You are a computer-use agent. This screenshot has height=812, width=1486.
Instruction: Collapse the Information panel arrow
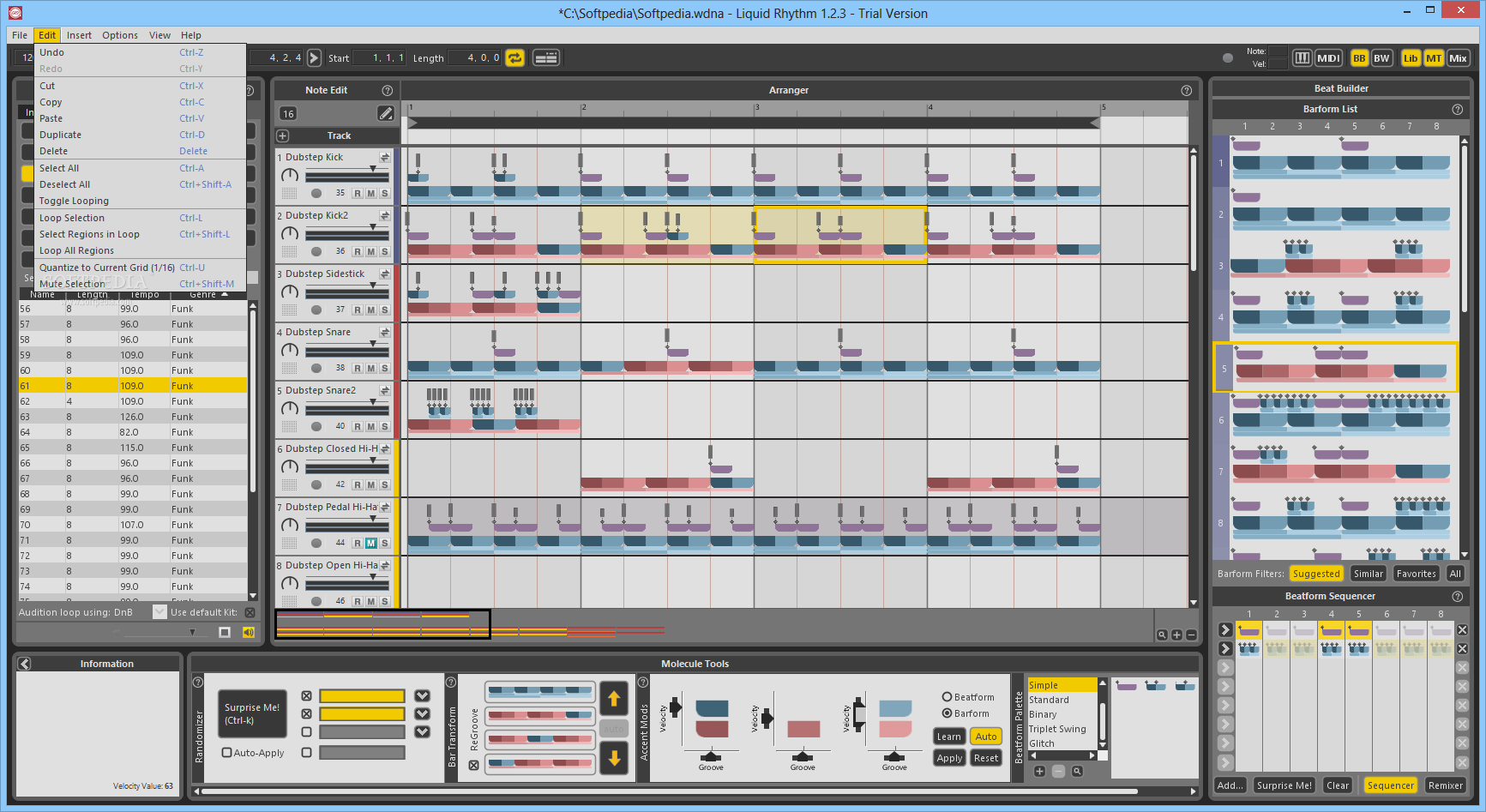pyautogui.click(x=25, y=664)
